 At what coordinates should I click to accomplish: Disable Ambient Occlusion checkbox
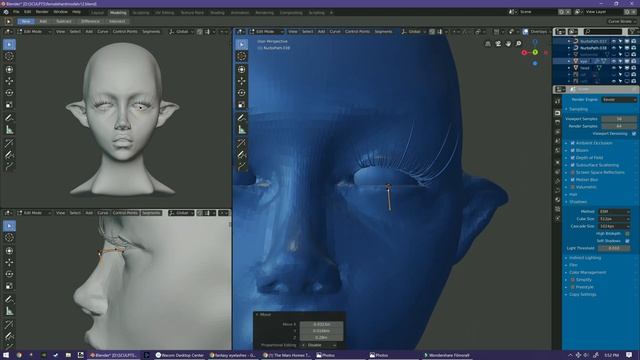[x=573, y=143]
